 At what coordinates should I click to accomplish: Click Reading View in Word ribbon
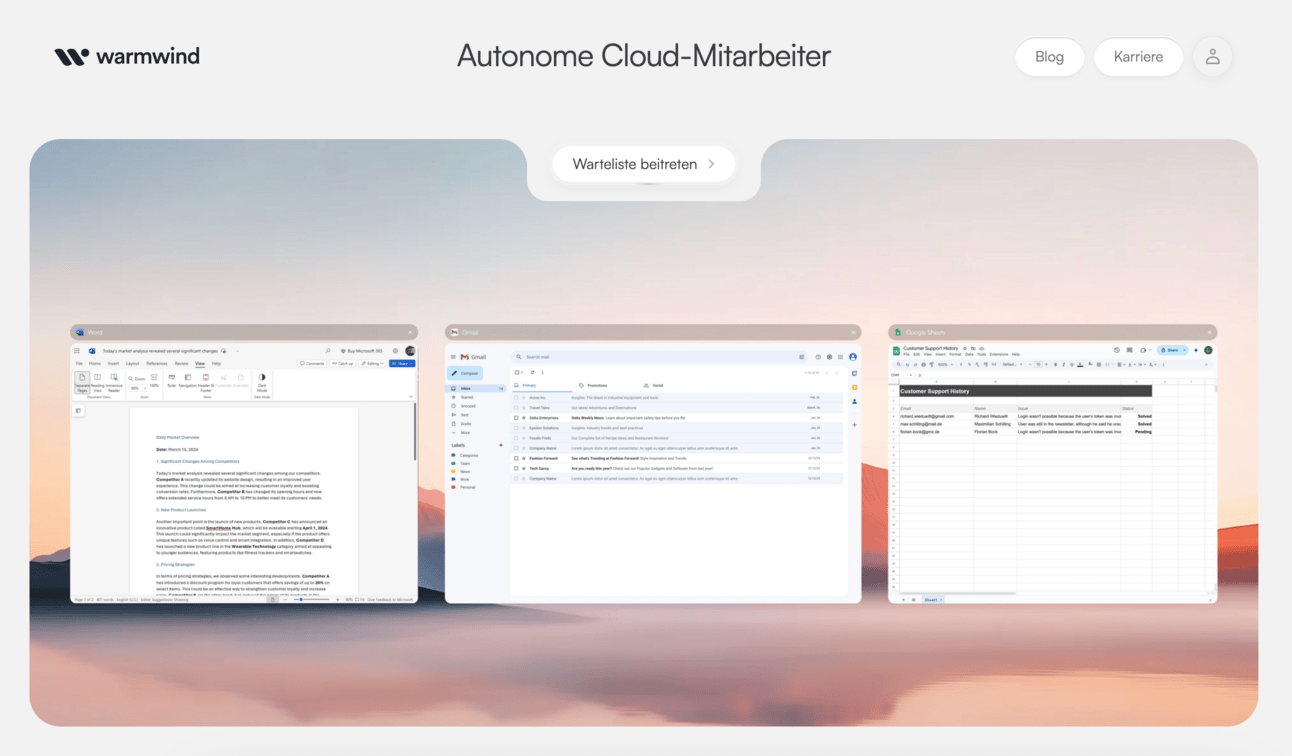(x=97, y=384)
